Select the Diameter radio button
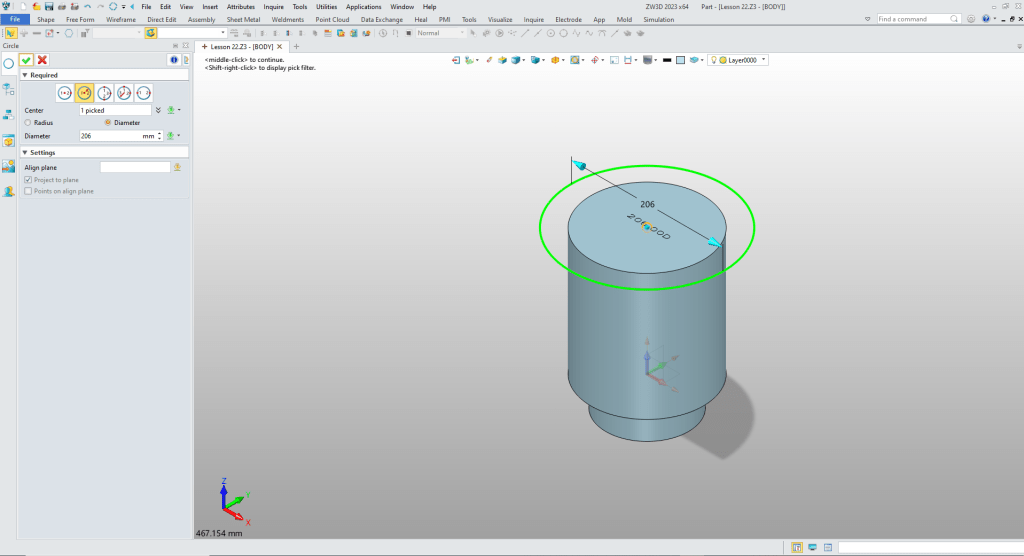Viewport: 1024px width, 556px height. (x=108, y=122)
